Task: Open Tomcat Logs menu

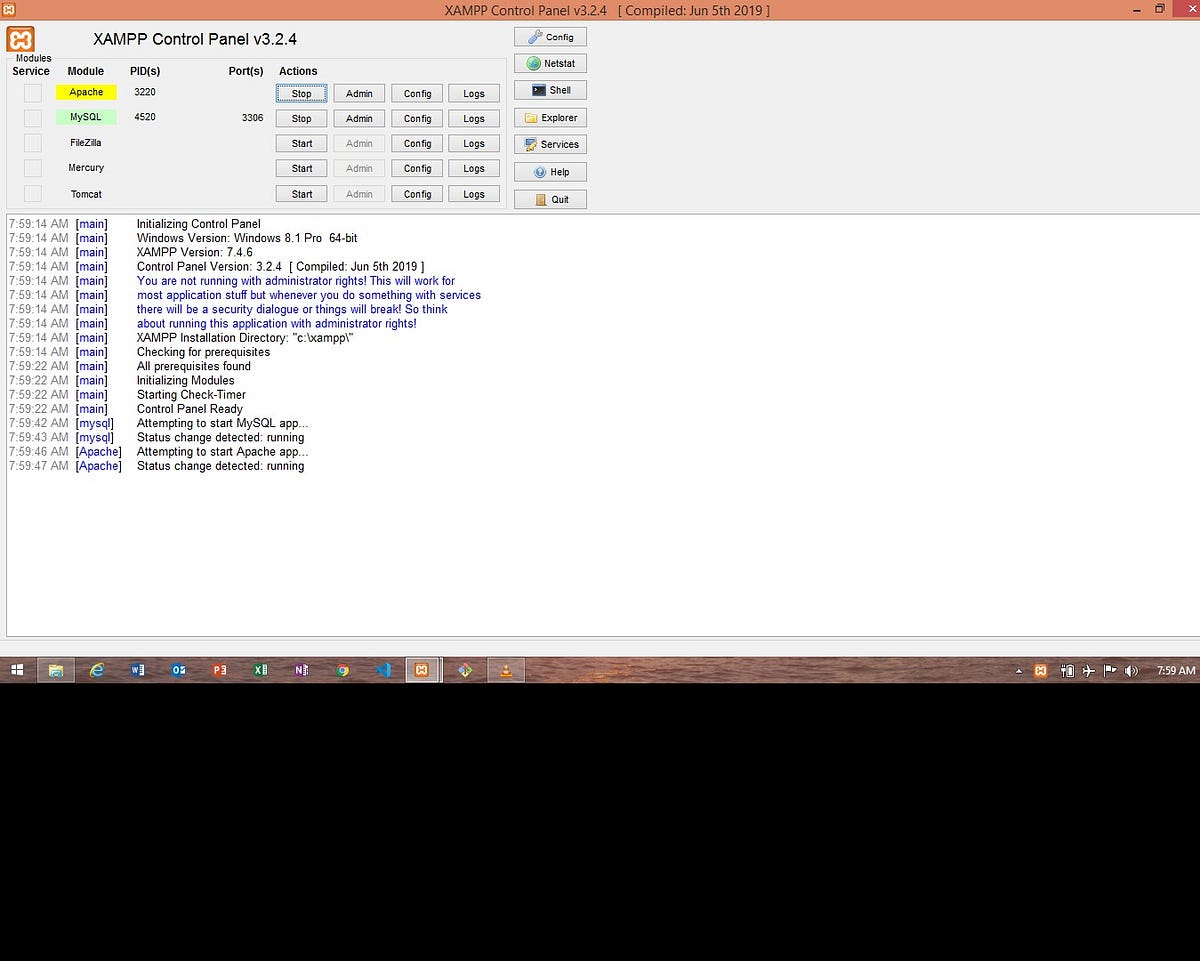Action: click(474, 194)
